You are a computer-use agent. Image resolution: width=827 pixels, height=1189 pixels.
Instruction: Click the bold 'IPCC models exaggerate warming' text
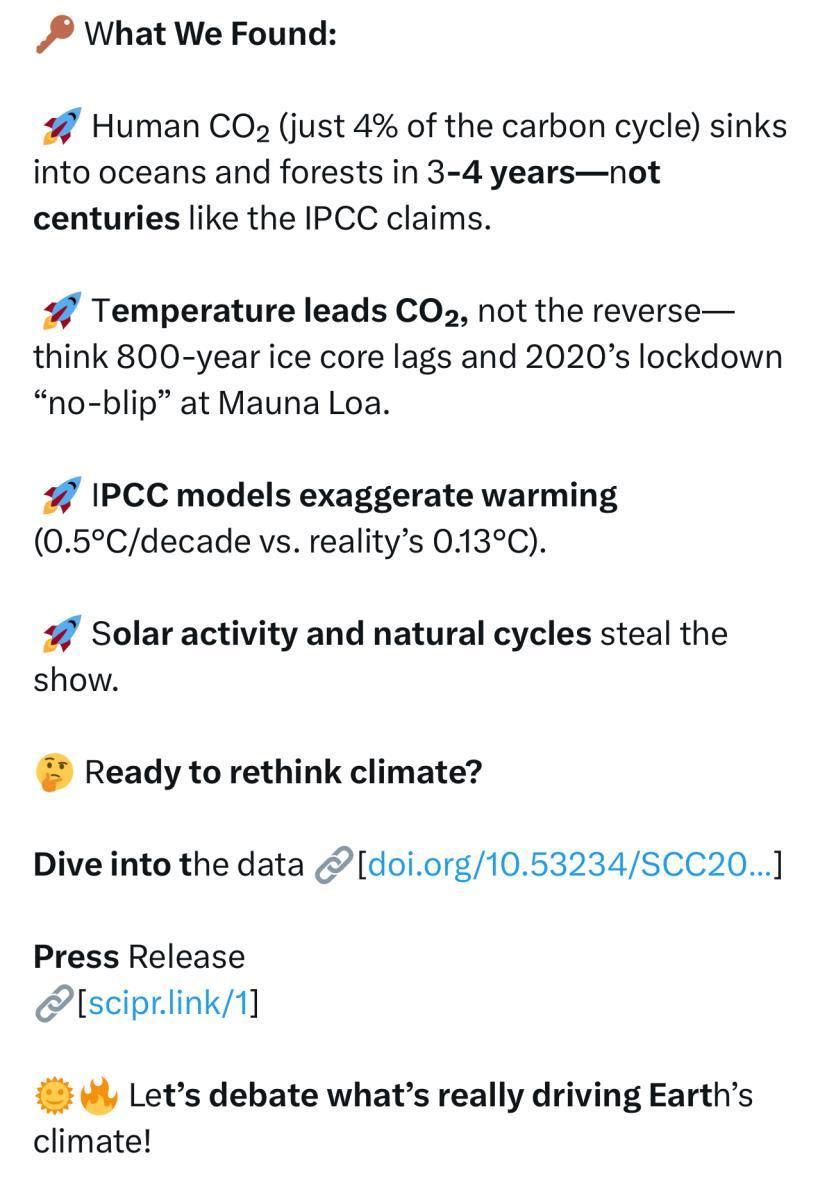pyautogui.click(x=355, y=496)
